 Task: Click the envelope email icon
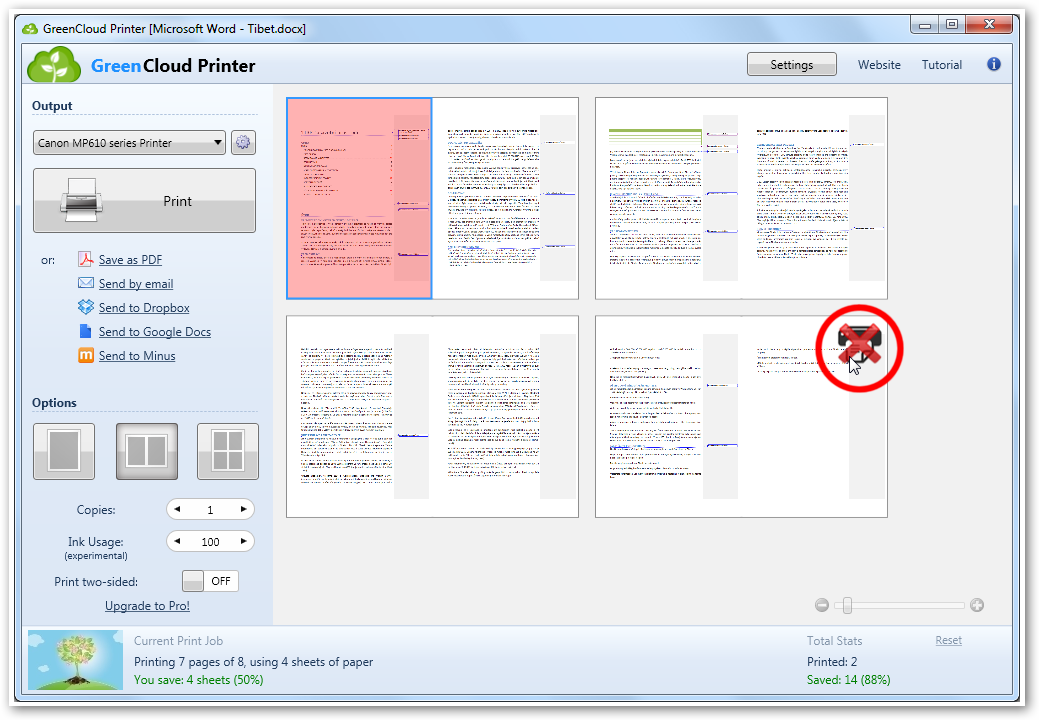click(x=85, y=283)
